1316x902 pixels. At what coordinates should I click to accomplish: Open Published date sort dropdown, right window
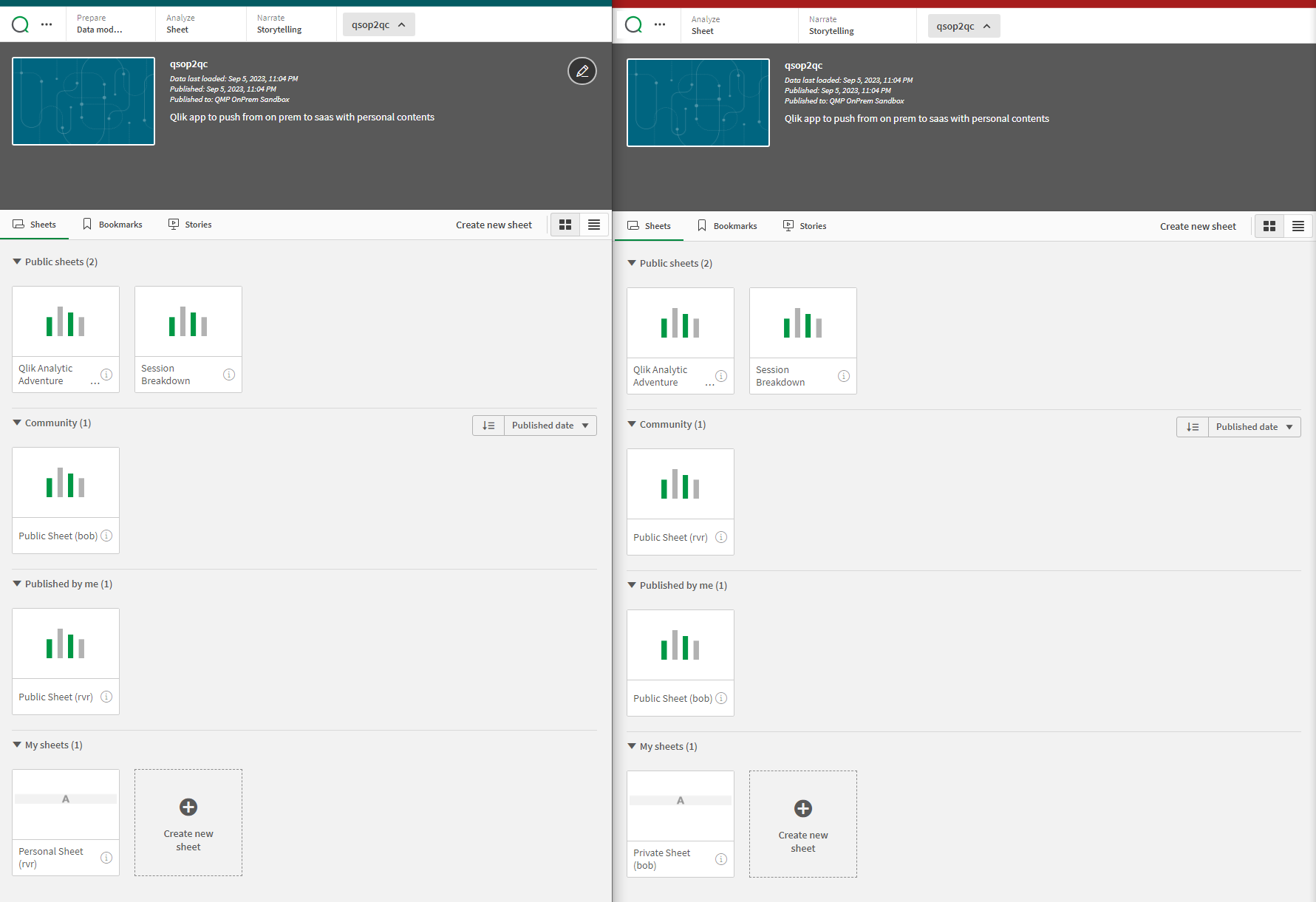point(1254,427)
